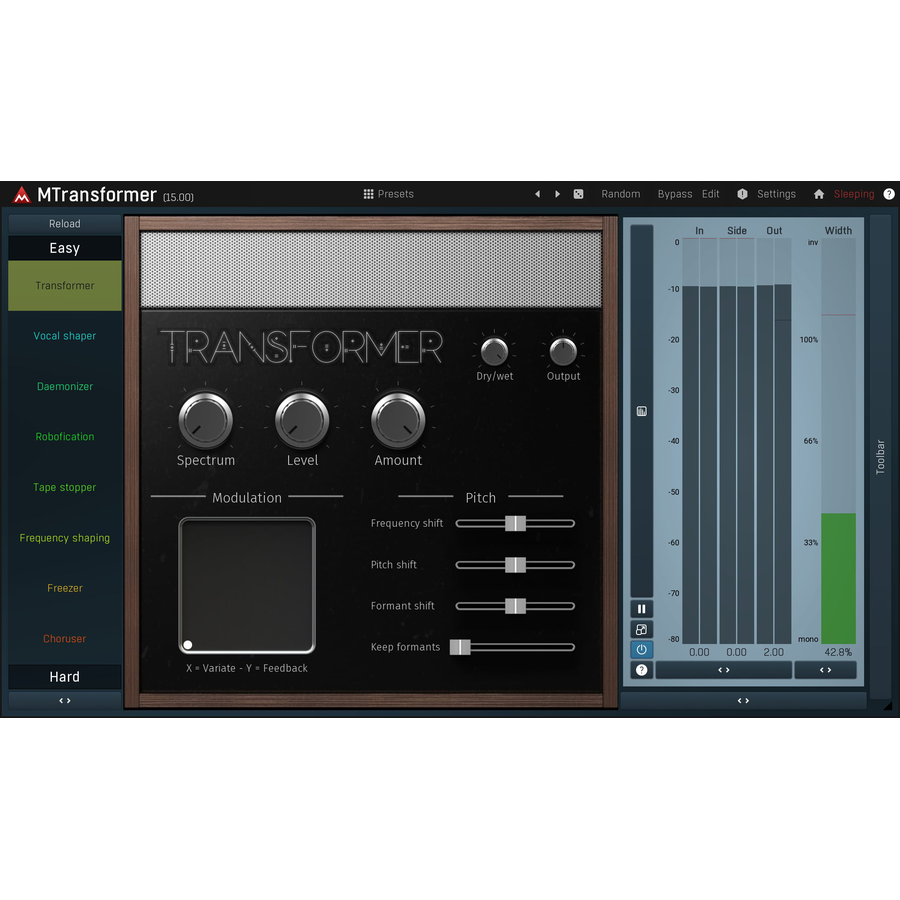Image resolution: width=900 pixels, height=900 pixels.
Task: Expand arrows below the Width meter
Action: point(825,670)
